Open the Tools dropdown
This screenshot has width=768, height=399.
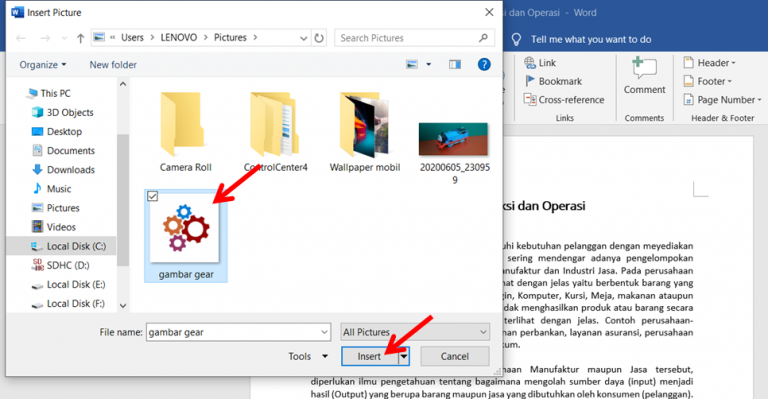point(308,356)
